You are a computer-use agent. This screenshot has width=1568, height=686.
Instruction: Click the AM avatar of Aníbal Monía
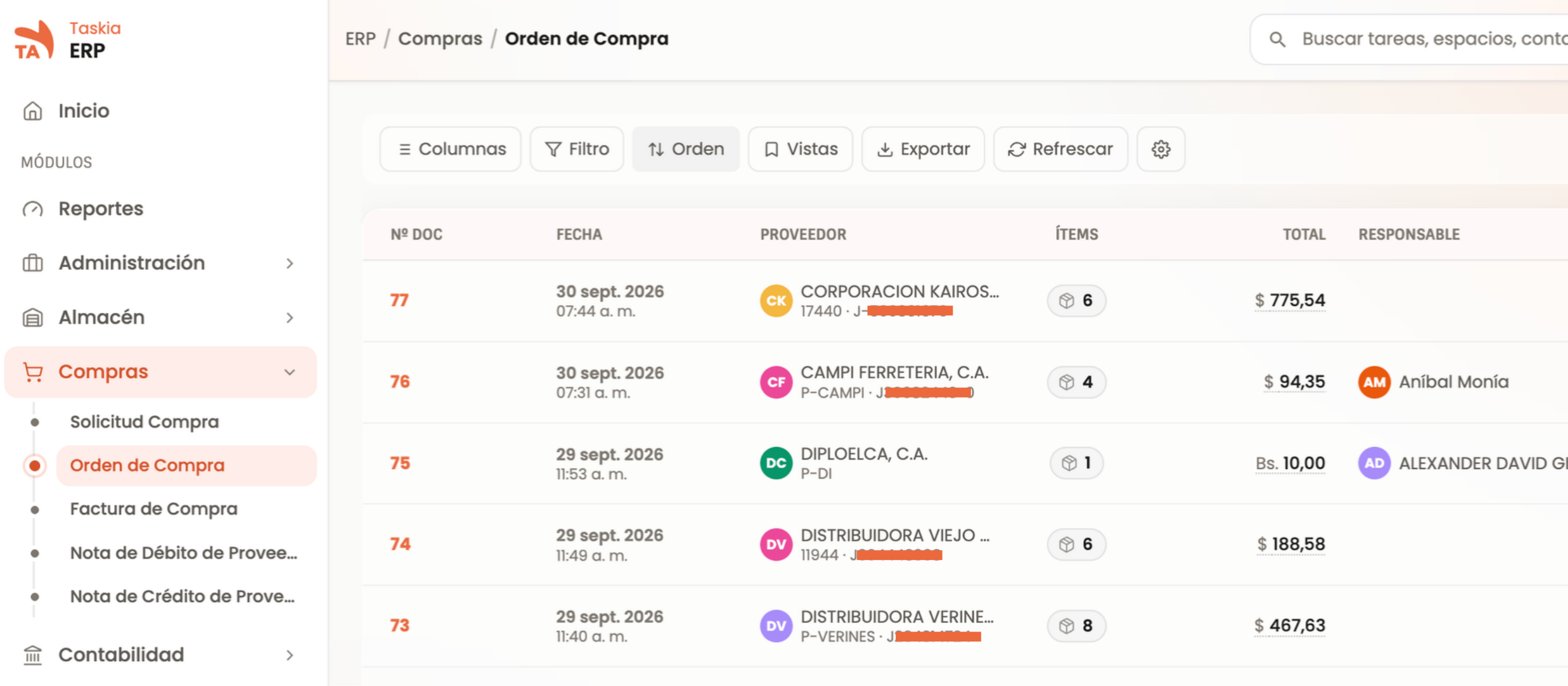[1374, 383]
